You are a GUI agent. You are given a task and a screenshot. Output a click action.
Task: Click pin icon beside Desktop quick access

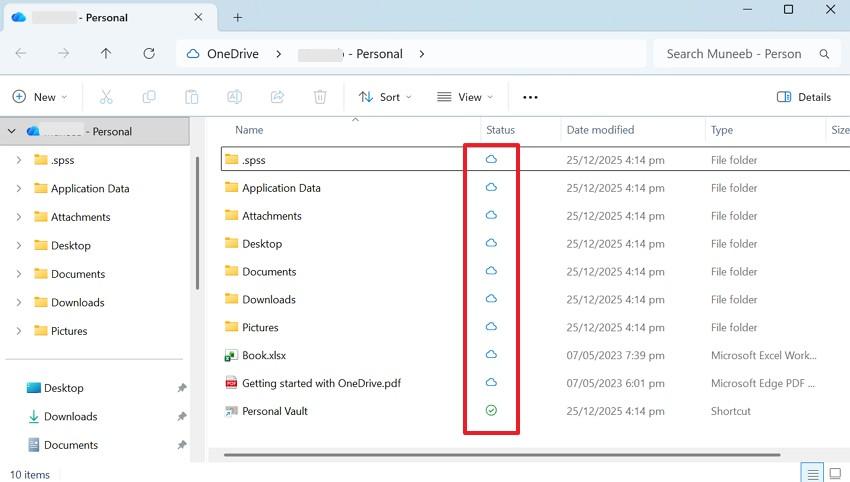click(182, 388)
